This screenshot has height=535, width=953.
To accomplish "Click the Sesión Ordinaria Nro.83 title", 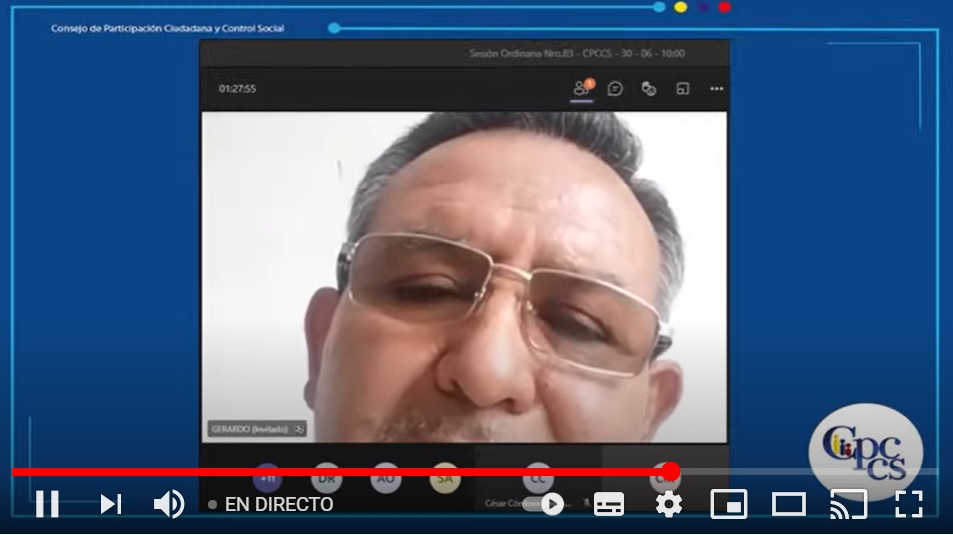I will coord(577,54).
